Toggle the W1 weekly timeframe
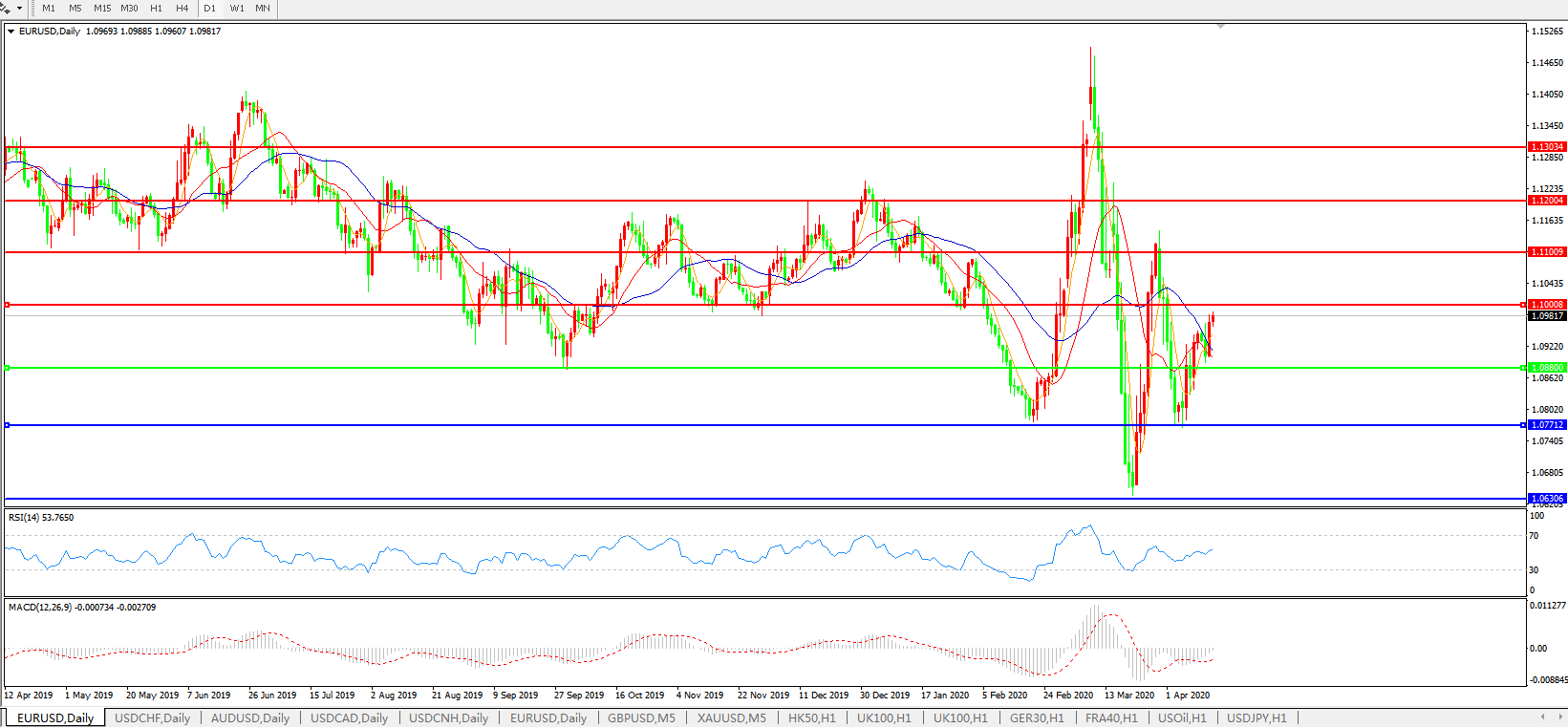The width and height of the screenshot is (1568, 728). (237, 8)
